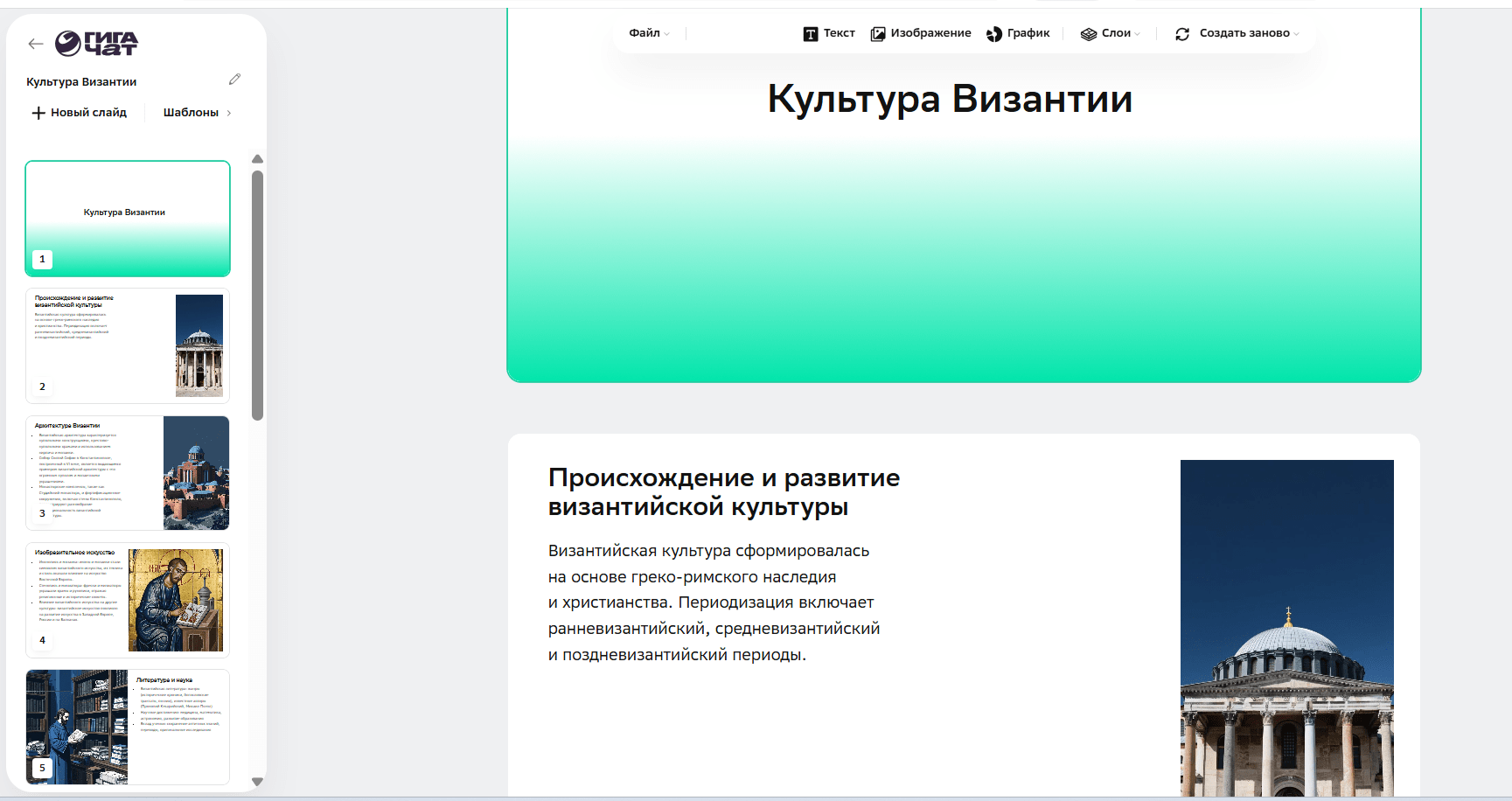Click the pencil icon to rename presentation
Screen dimensions: 1512x801
tap(234, 80)
